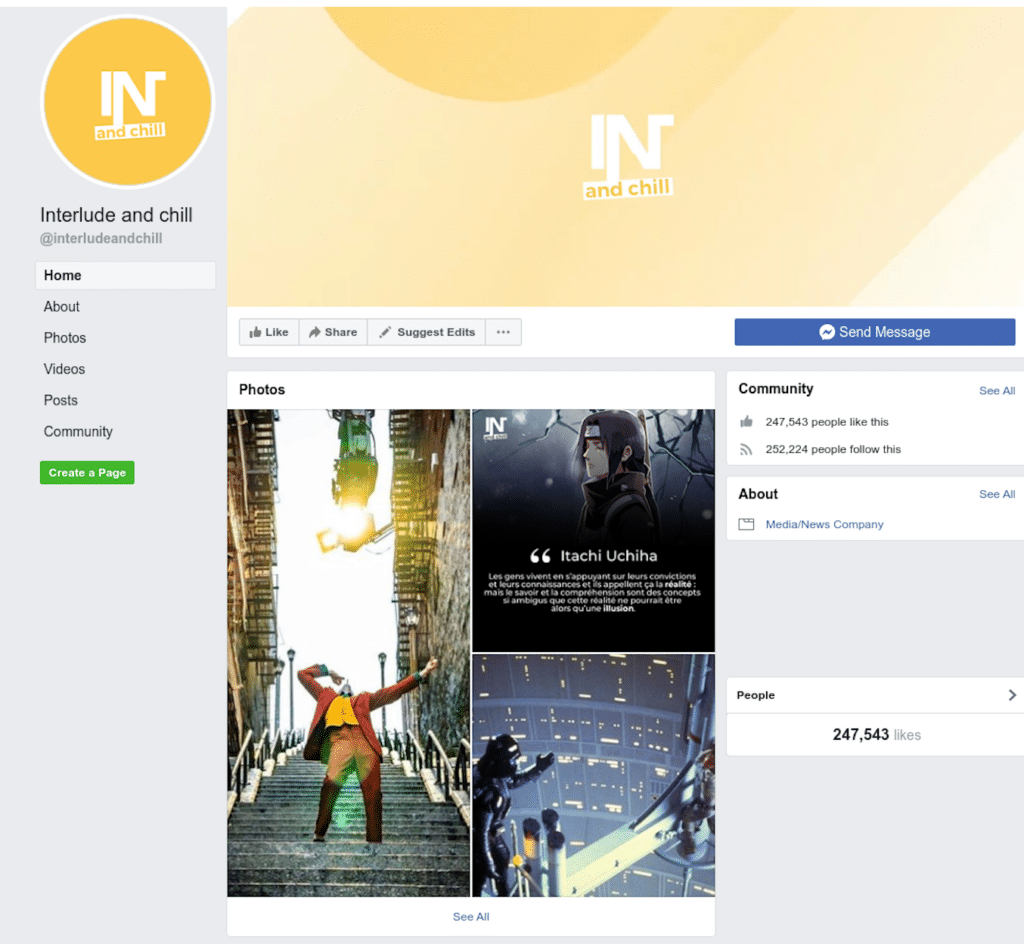
Task: Open the Itachi Uchiha quote photo
Action: coord(593,530)
